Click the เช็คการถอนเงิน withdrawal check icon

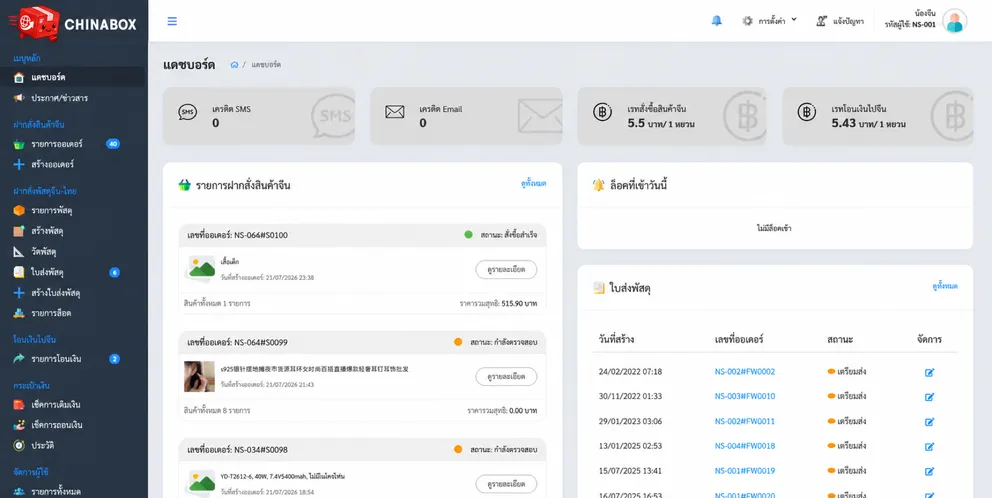(x=19, y=425)
